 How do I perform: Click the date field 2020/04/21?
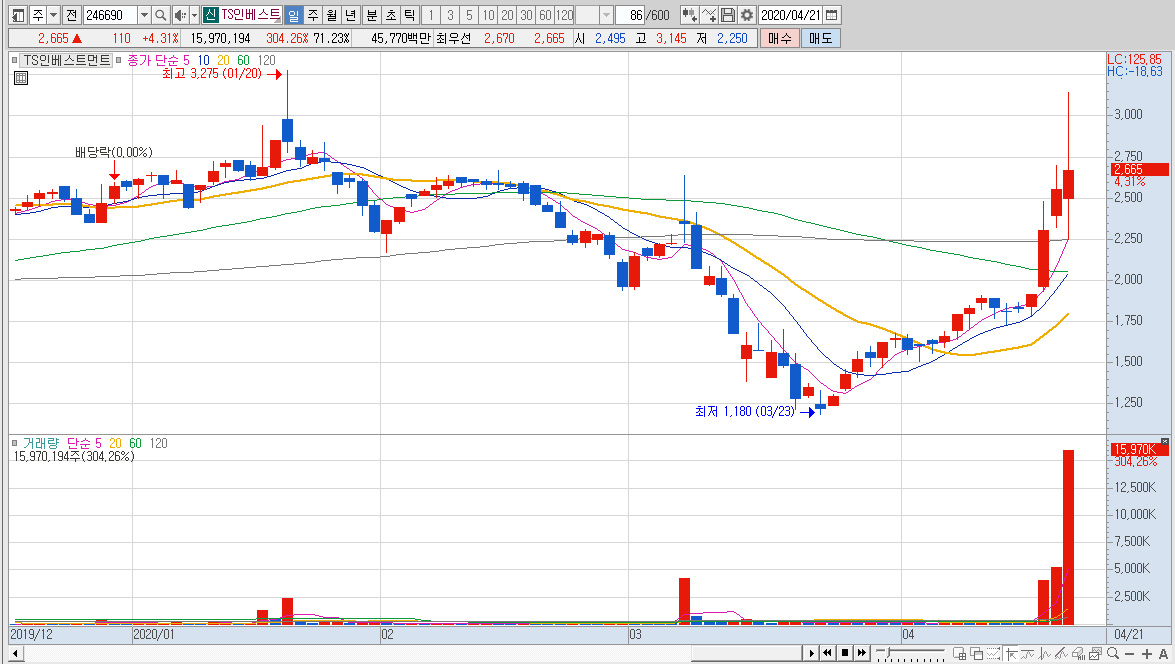click(791, 15)
